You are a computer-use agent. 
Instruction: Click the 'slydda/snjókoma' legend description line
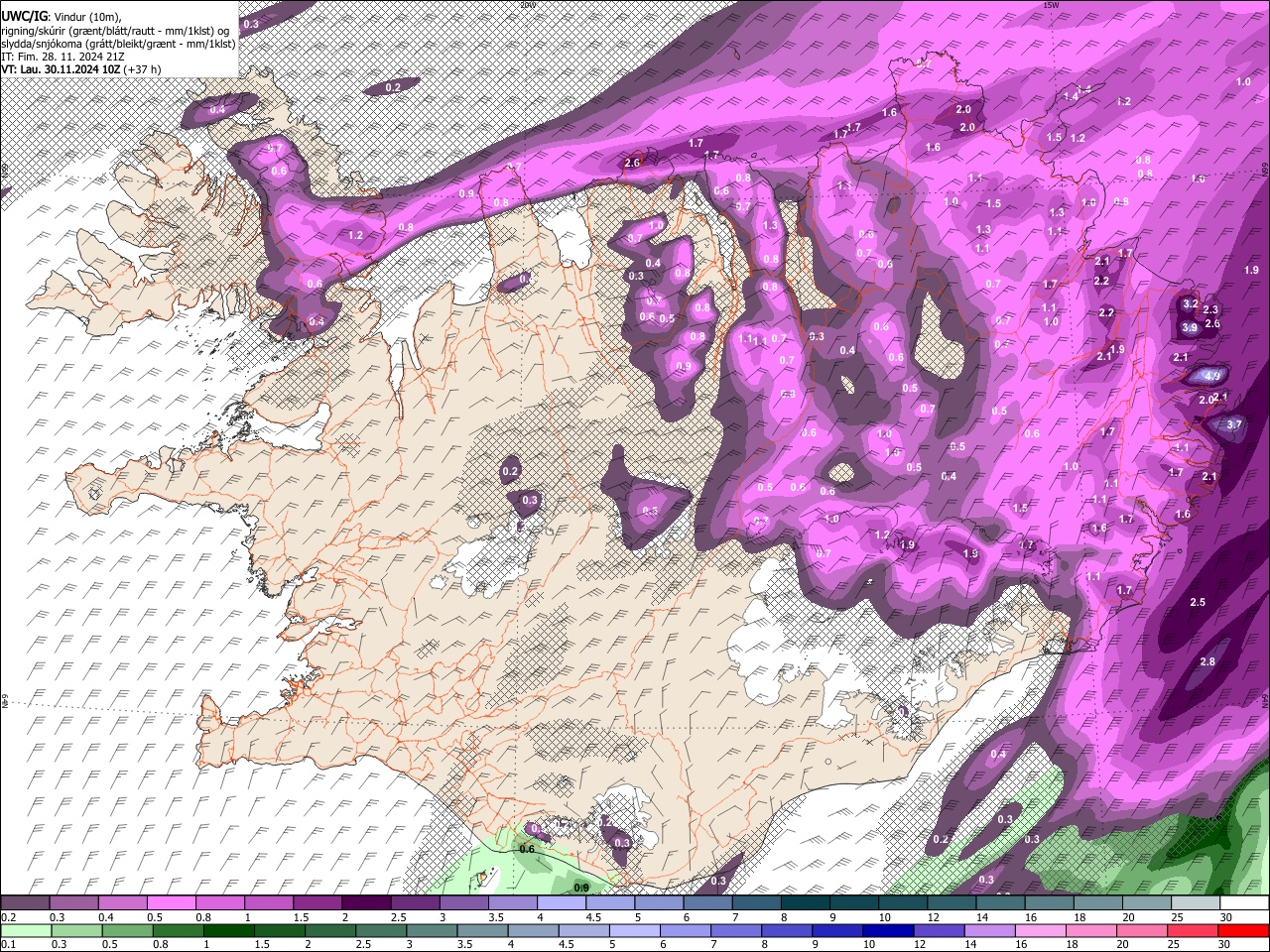(x=118, y=44)
